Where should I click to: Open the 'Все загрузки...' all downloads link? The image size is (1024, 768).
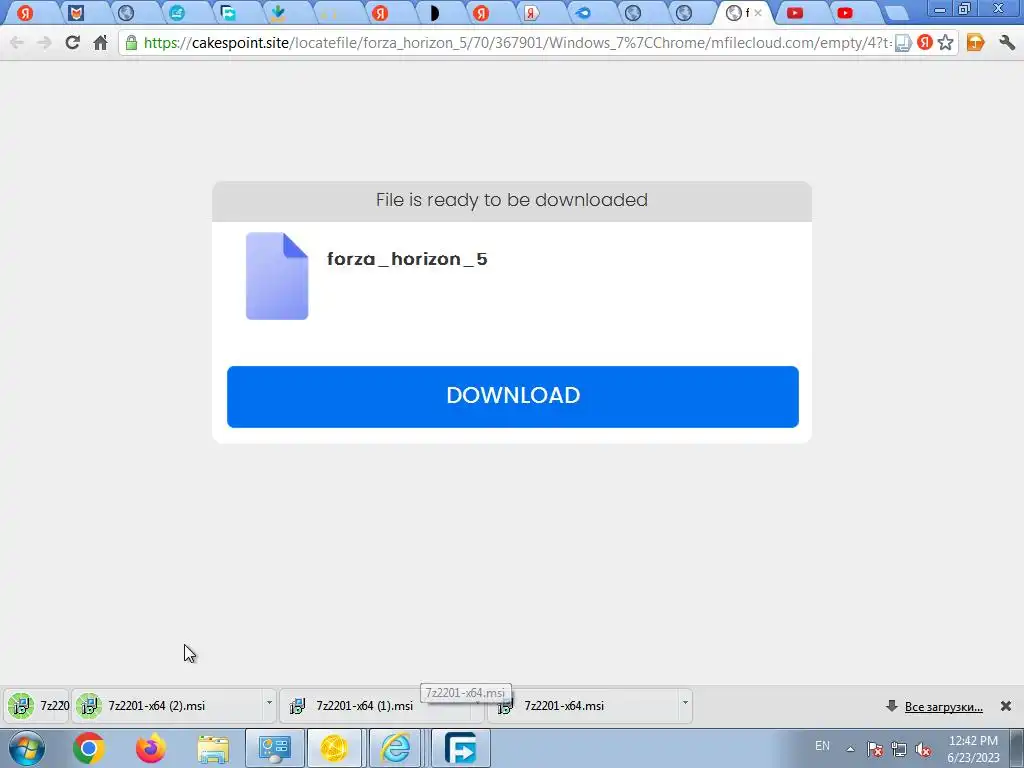coord(943,707)
